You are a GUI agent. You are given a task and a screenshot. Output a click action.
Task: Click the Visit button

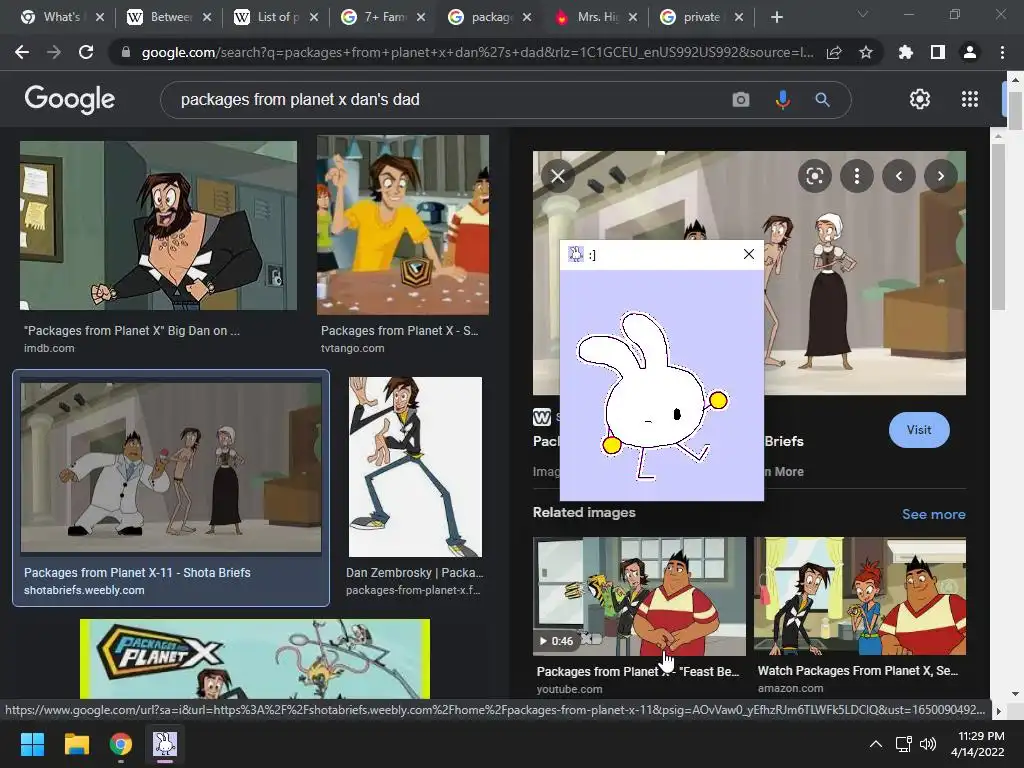click(x=919, y=430)
